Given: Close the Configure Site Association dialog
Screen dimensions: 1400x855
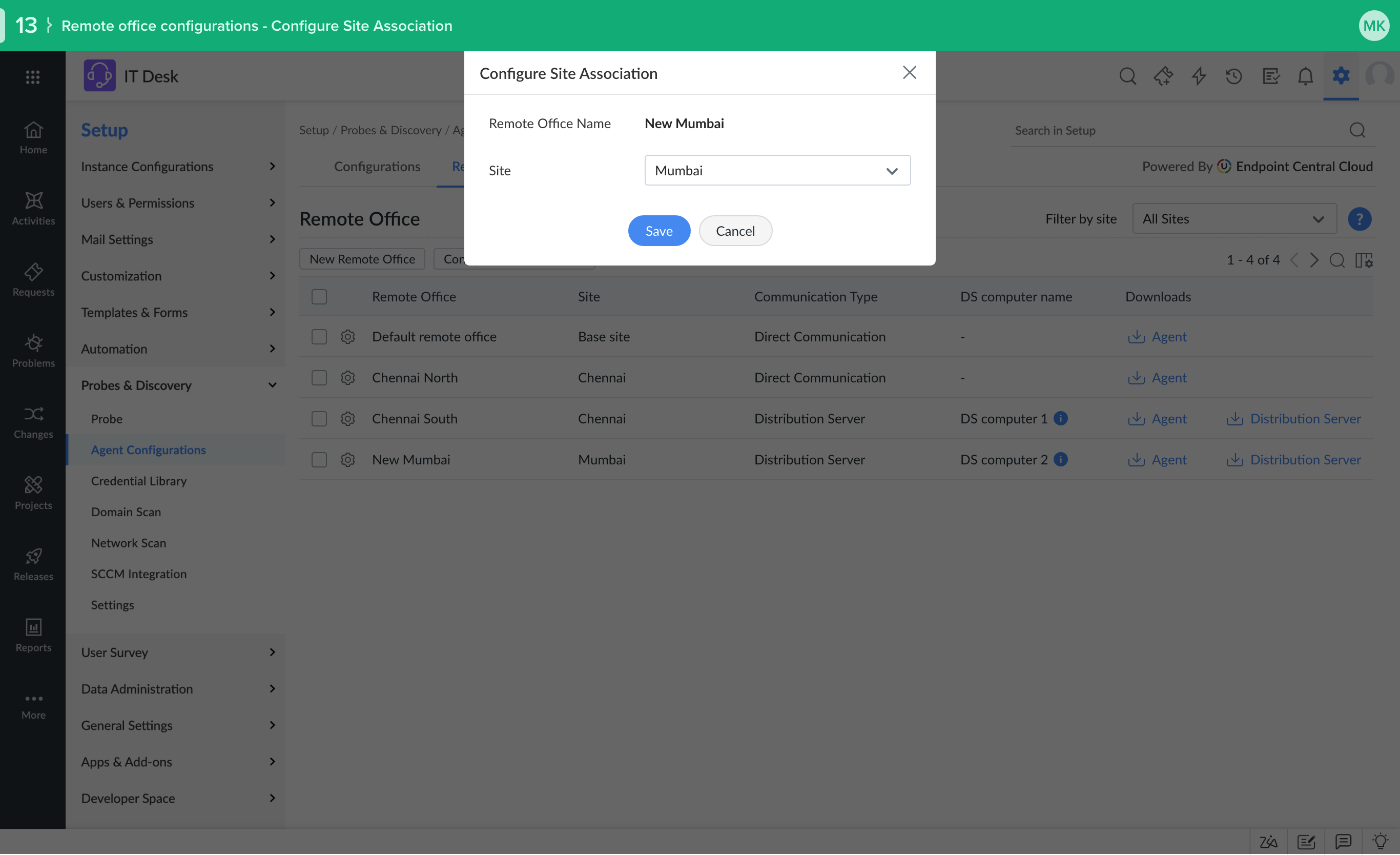Looking at the screenshot, I should (x=909, y=73).
